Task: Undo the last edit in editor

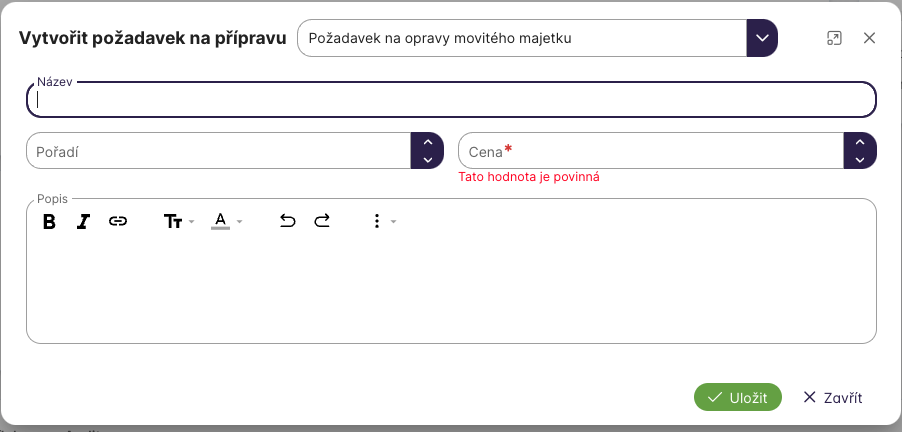Action: (288, 222)
